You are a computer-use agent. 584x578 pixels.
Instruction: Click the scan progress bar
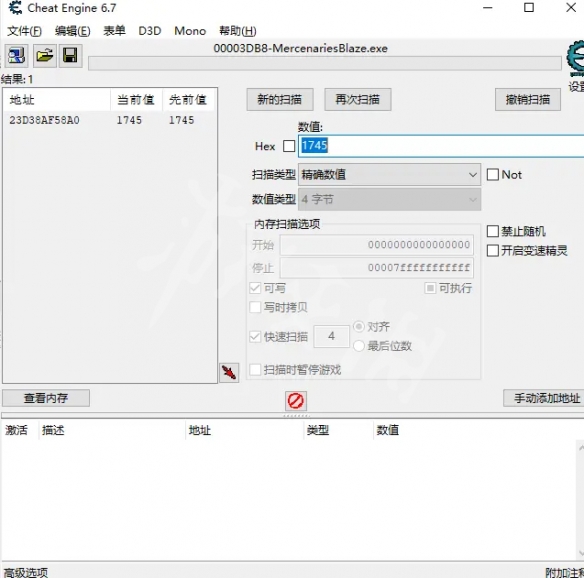pyautogui.click(x=325, y=63)
